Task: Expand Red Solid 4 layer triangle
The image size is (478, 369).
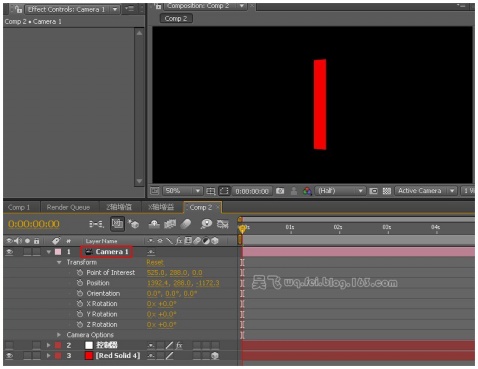Action: [49, 356]
